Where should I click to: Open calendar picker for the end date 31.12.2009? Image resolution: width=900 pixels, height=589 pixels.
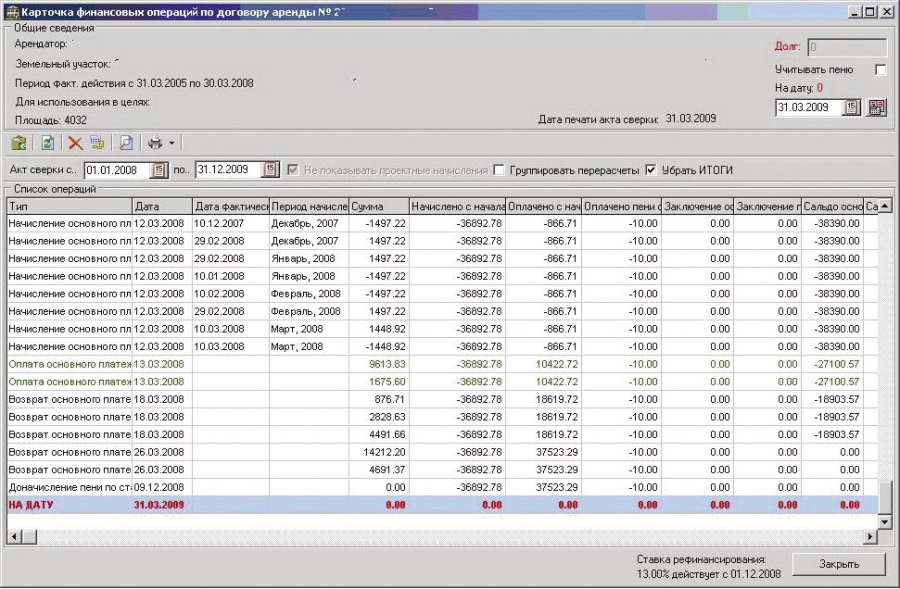pyautogui.click(x=270, y=169)
